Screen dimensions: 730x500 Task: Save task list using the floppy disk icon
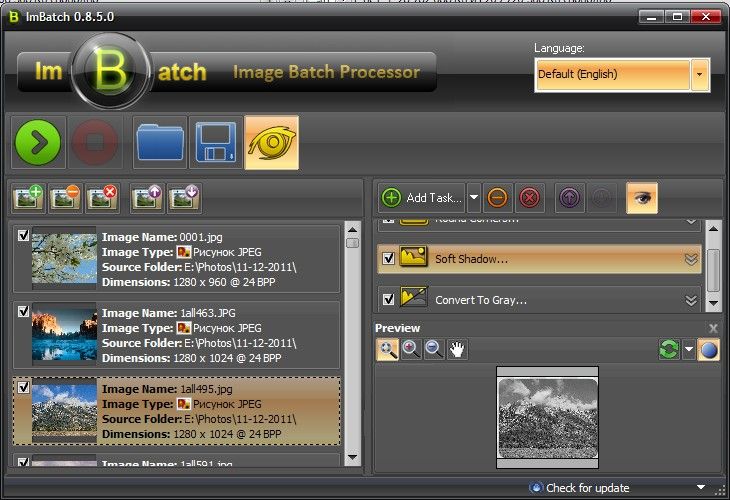(x=216, y=143)
